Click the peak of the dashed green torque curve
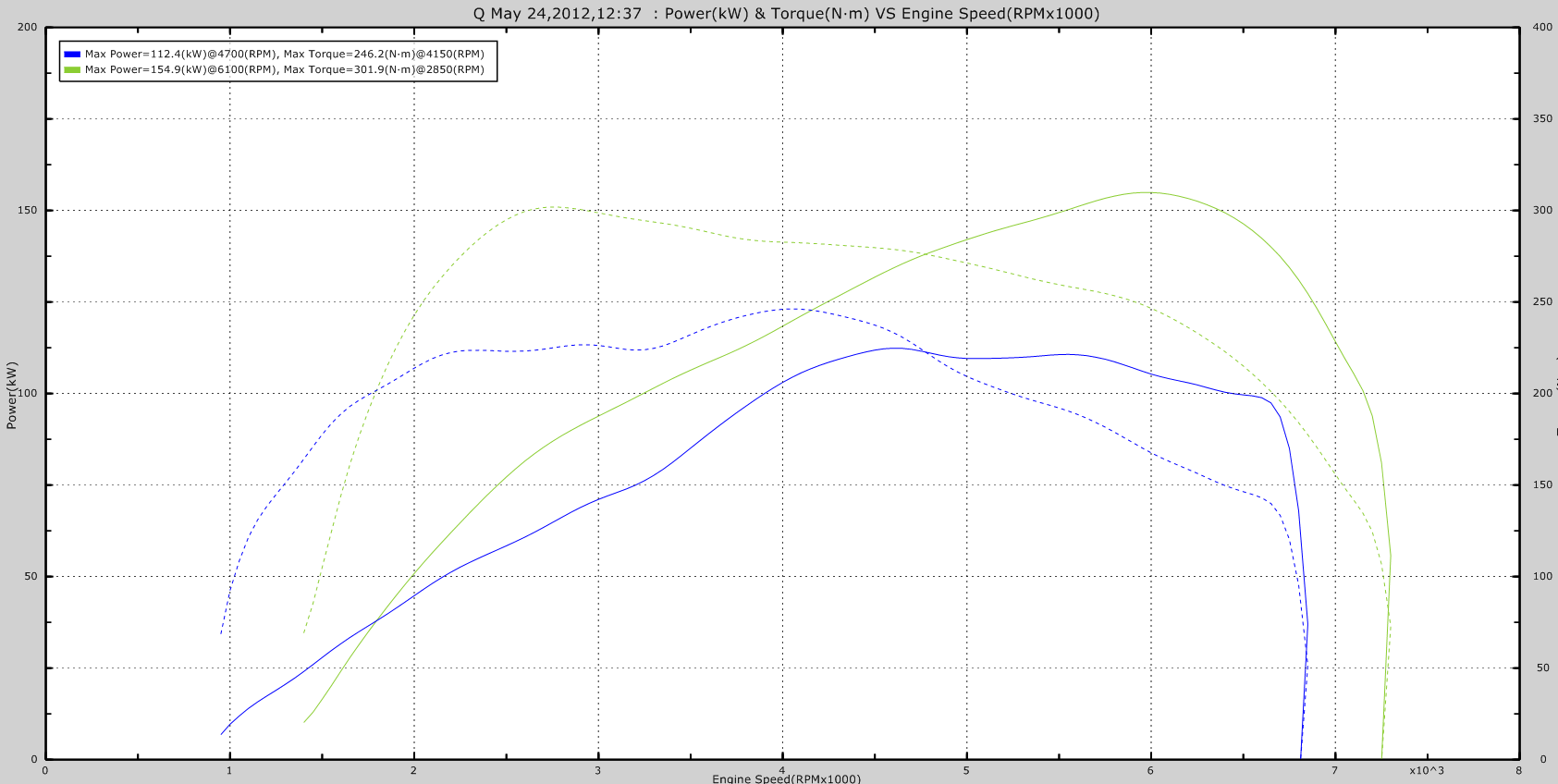Image resolution: width=1558 pixels, height=784 pixels. click(x=553, y=207)
